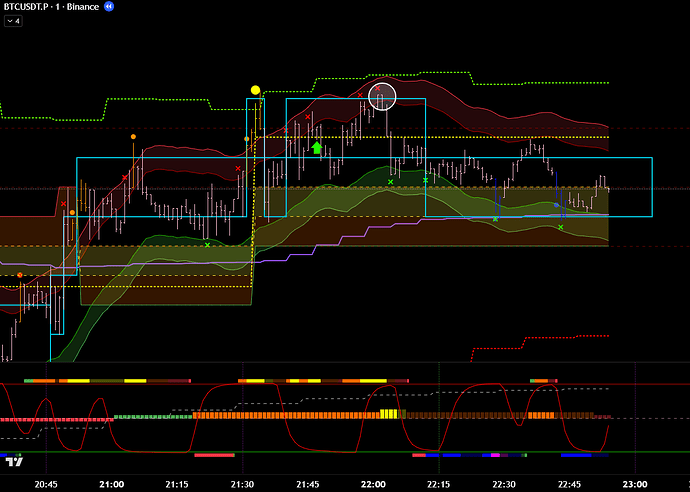This screenshot has height=492, width=690.
Task: Click the green x marker near 21:15
Action: tap(208, 244)
